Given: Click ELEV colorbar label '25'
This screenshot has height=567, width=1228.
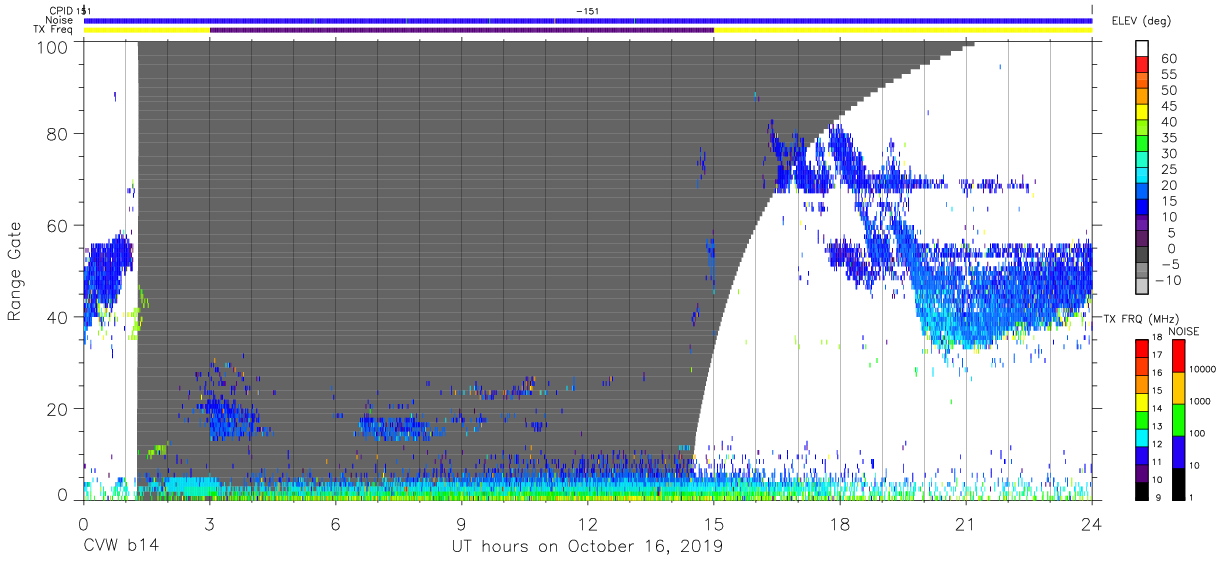Looking at the screenshot, I should click(1169, 170).
